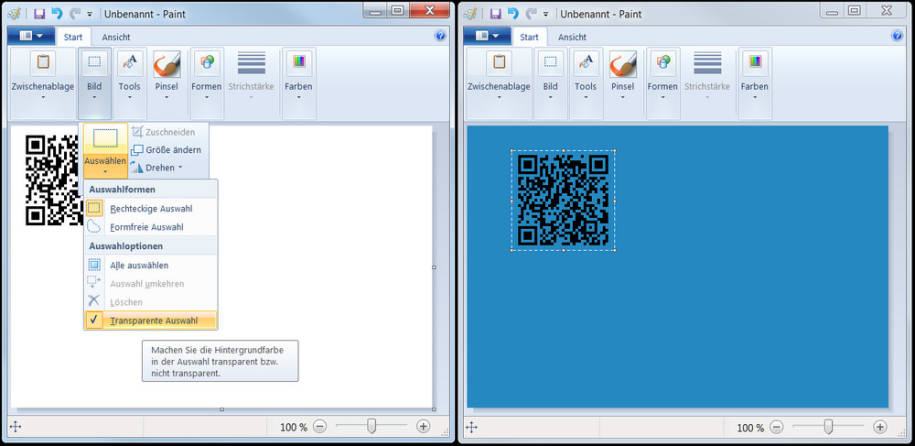Open Paint file menu button in right window
Screen dimensions: 915x446
[x=487, y=36]
